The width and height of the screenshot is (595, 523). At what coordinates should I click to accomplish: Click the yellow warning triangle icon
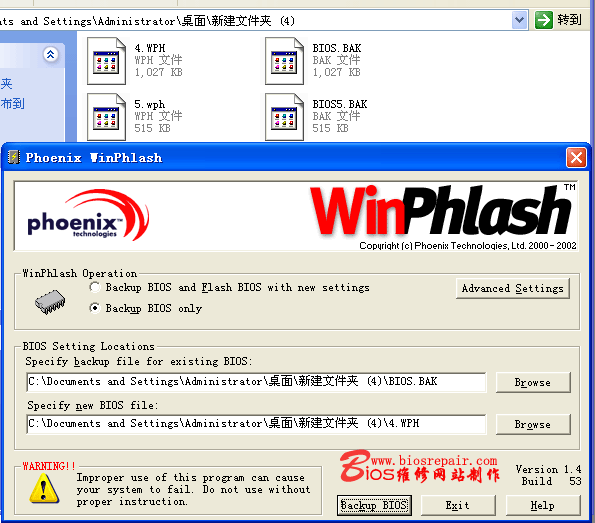(x=44, y=489)
